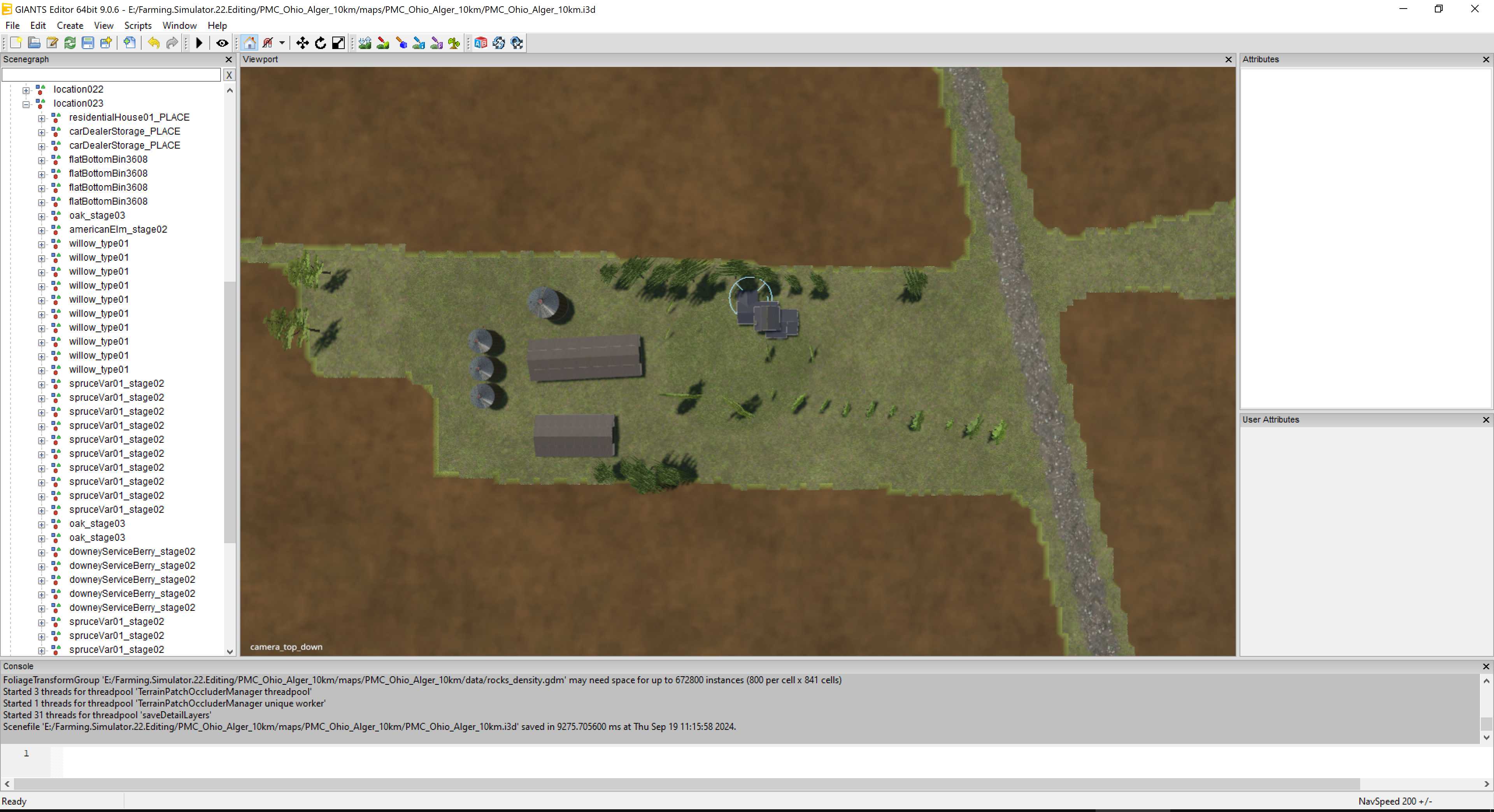
Task: Click the Scenegraph search input field
Action: click(111, 75)
